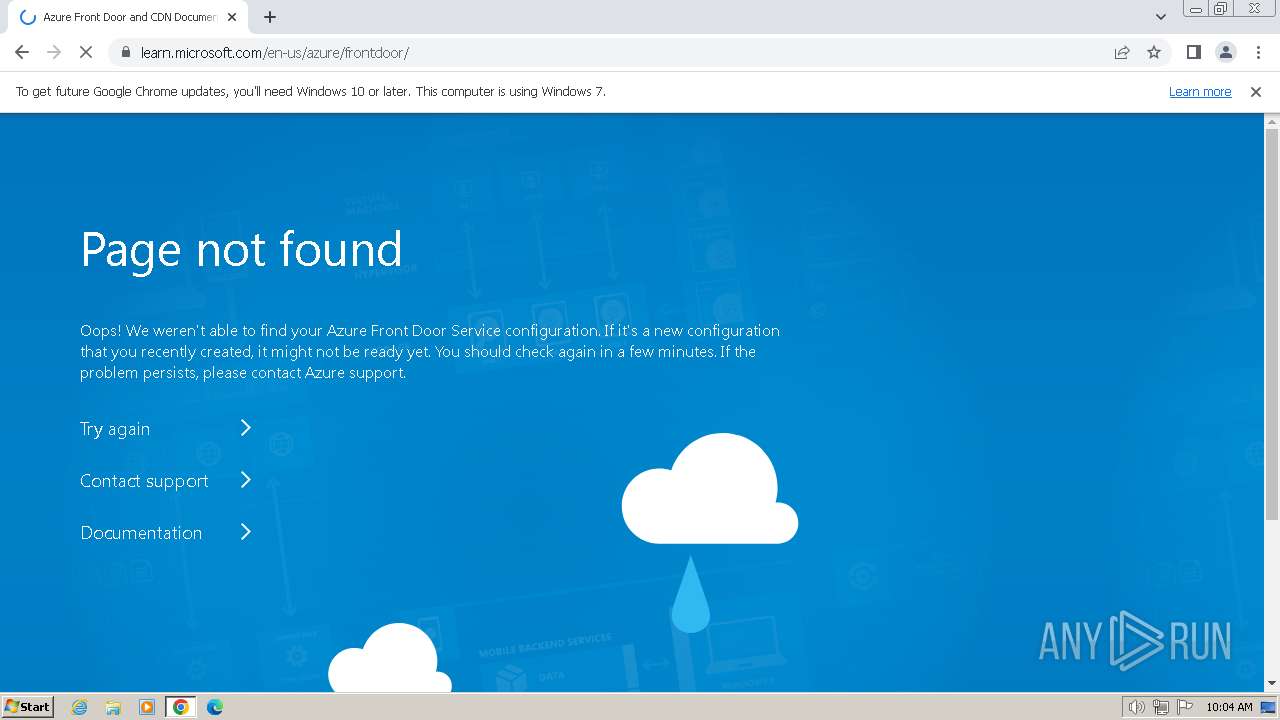Viewport: 1280px width, 720px height.
Task: Open Windows Media Player from taskbar
Action: (147, 707)
